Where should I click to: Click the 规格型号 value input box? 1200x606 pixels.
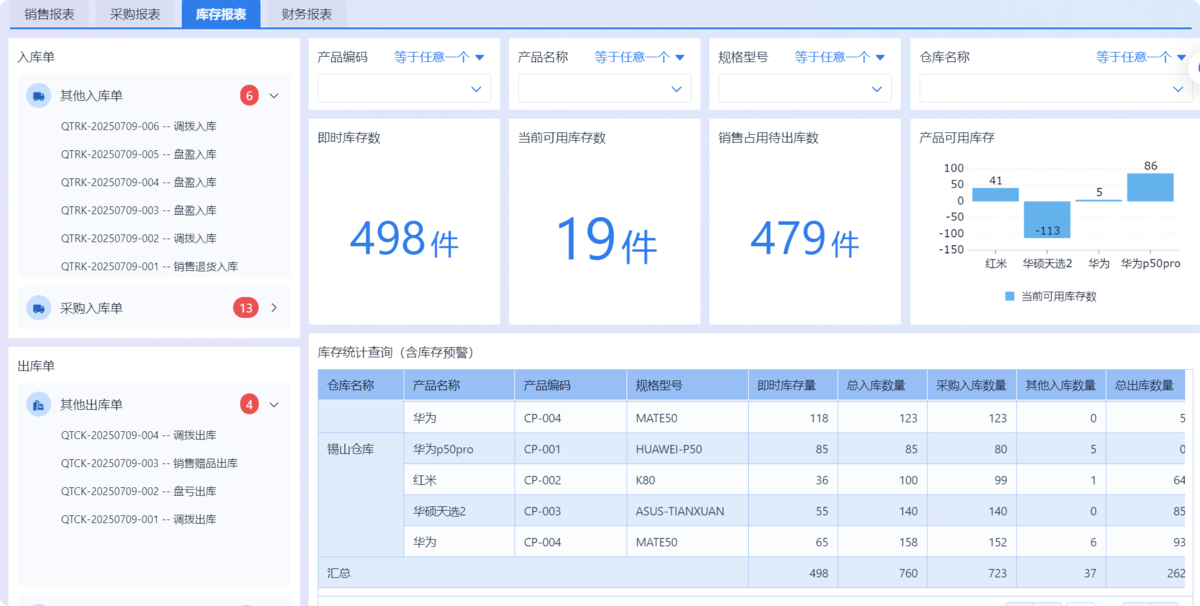coord(804,89)
